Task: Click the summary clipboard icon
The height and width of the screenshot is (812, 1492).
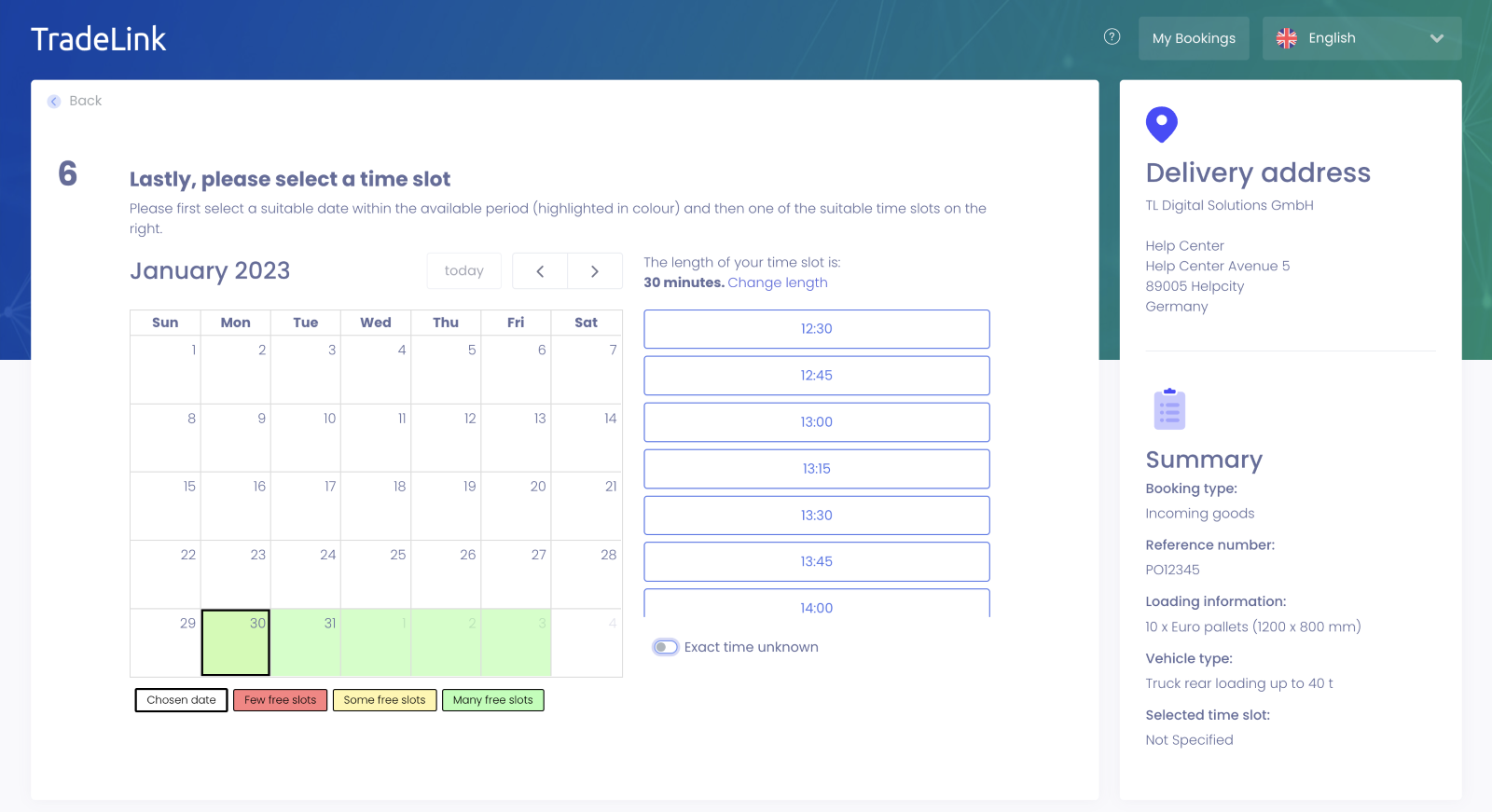Action: click(x=1168, y=409)
